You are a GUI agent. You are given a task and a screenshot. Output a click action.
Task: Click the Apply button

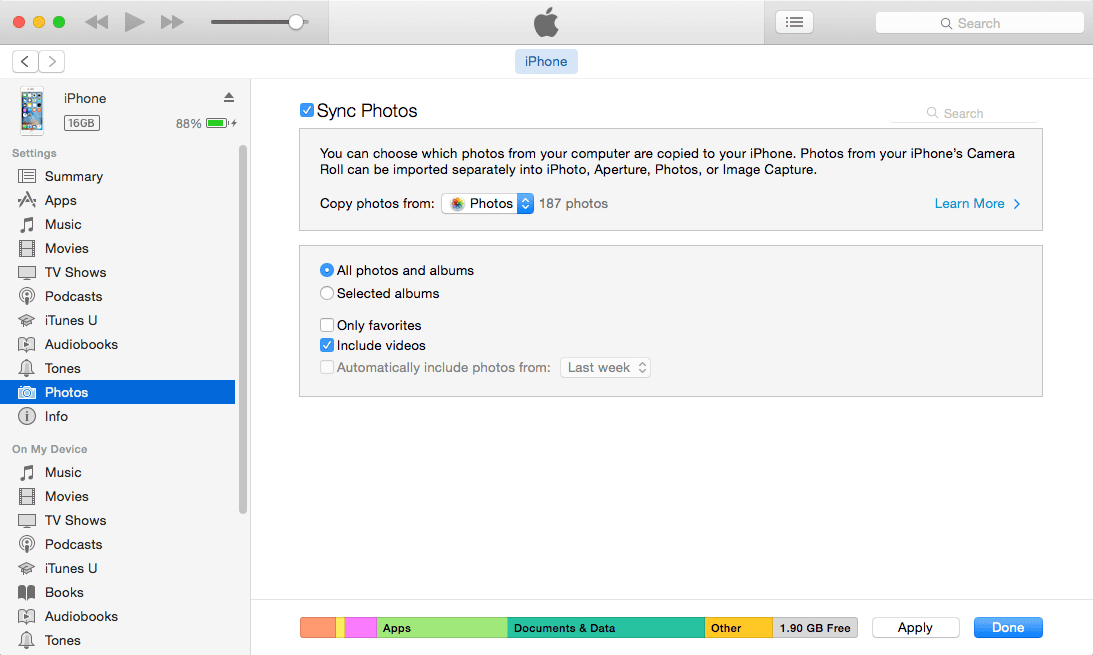(915, 628)
